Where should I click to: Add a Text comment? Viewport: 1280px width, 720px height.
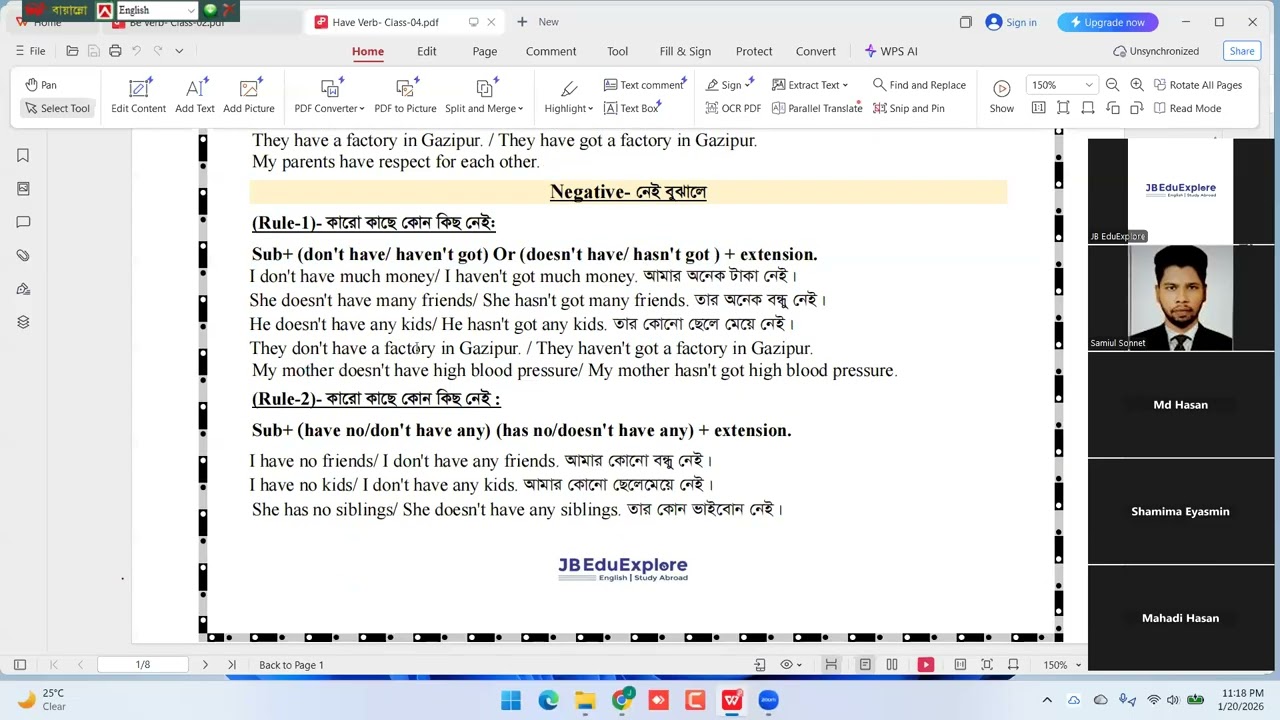point(643,85)
